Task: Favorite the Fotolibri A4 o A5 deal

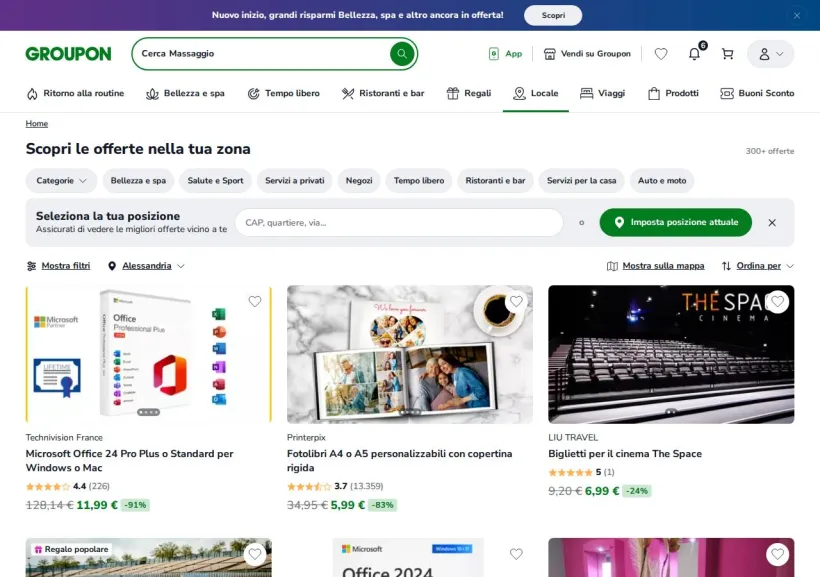Action: coord(516,301)
